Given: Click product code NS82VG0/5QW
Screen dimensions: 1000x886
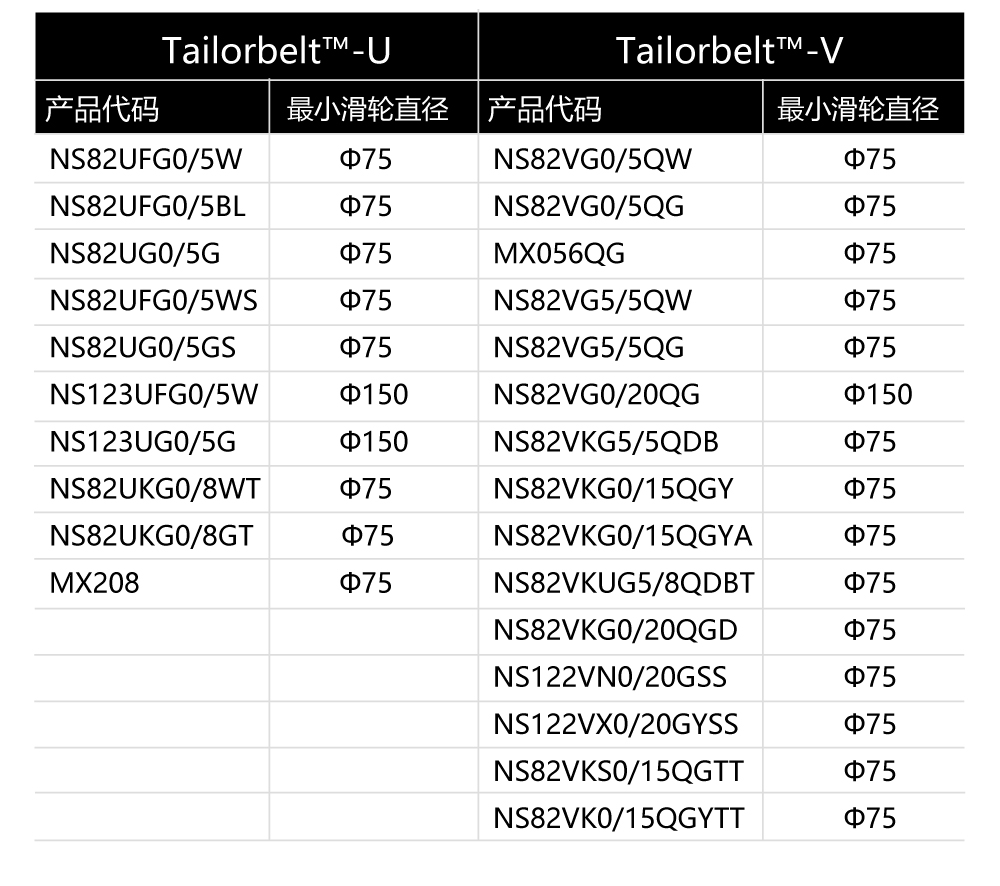Looking at the screenshot, I should coord(592,159).
